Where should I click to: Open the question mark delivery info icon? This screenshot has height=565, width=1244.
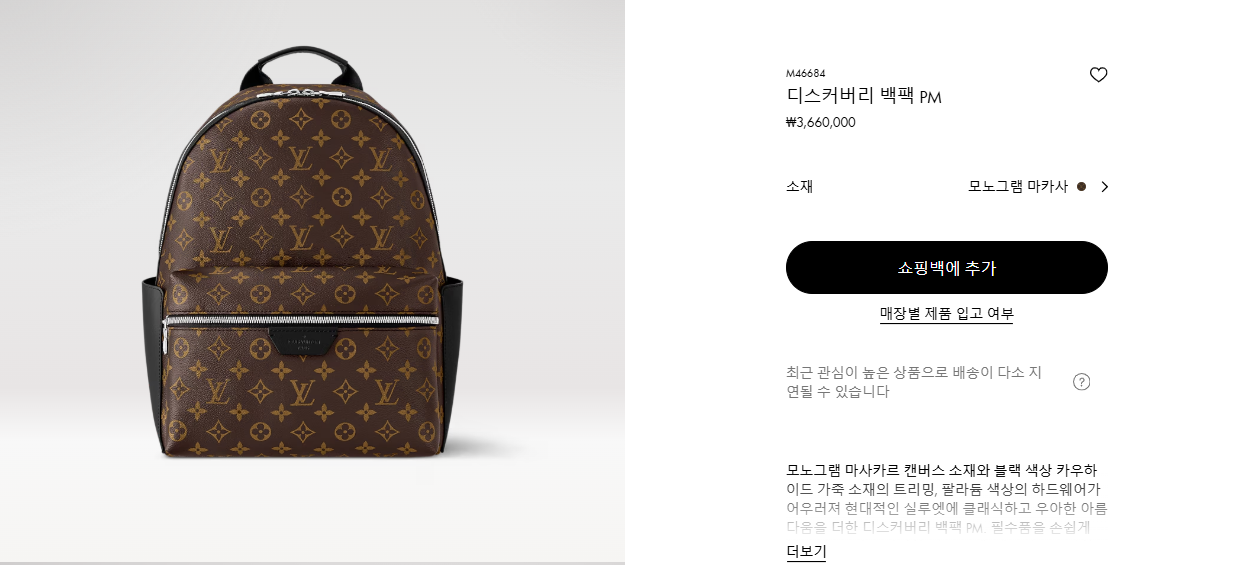pyautogui.click(x=1081, y=382)
